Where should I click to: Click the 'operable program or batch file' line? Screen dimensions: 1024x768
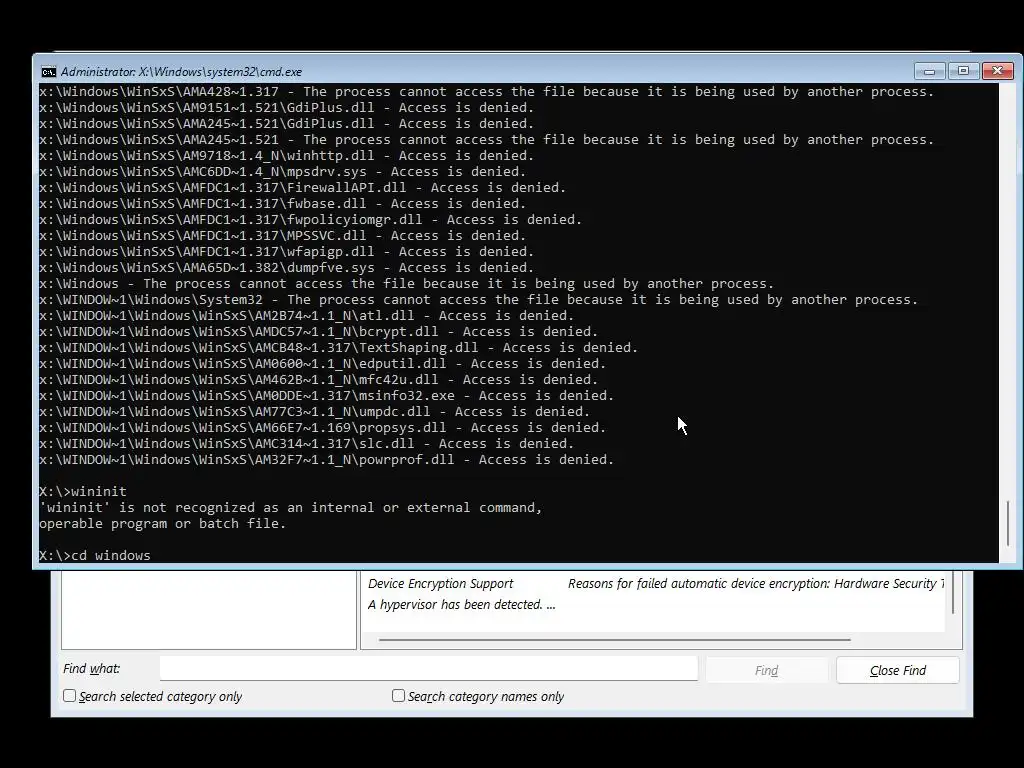163,523
